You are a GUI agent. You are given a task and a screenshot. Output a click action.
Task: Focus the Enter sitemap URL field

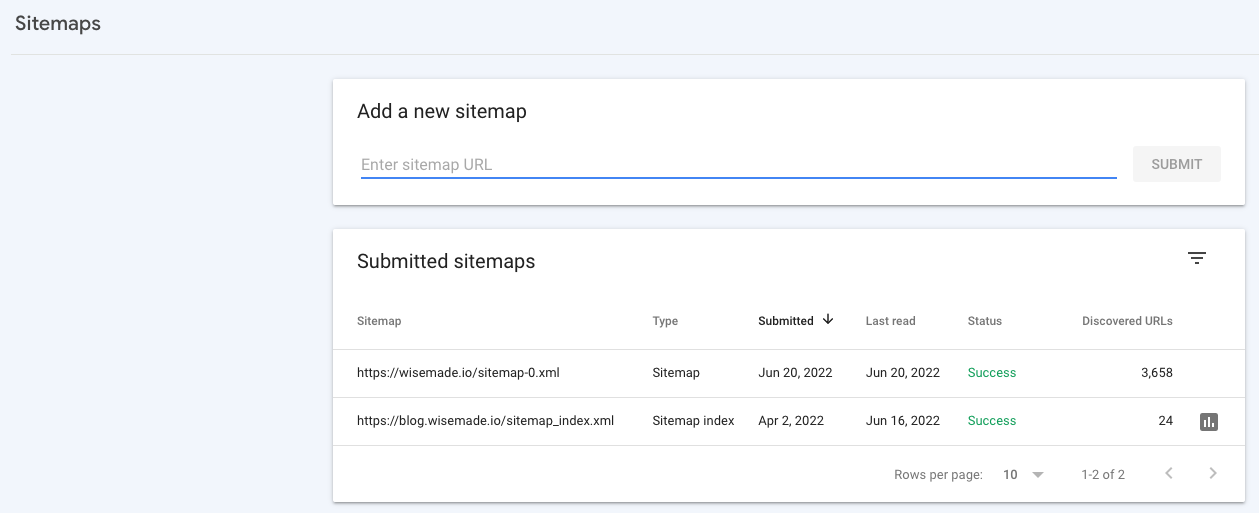738,165
